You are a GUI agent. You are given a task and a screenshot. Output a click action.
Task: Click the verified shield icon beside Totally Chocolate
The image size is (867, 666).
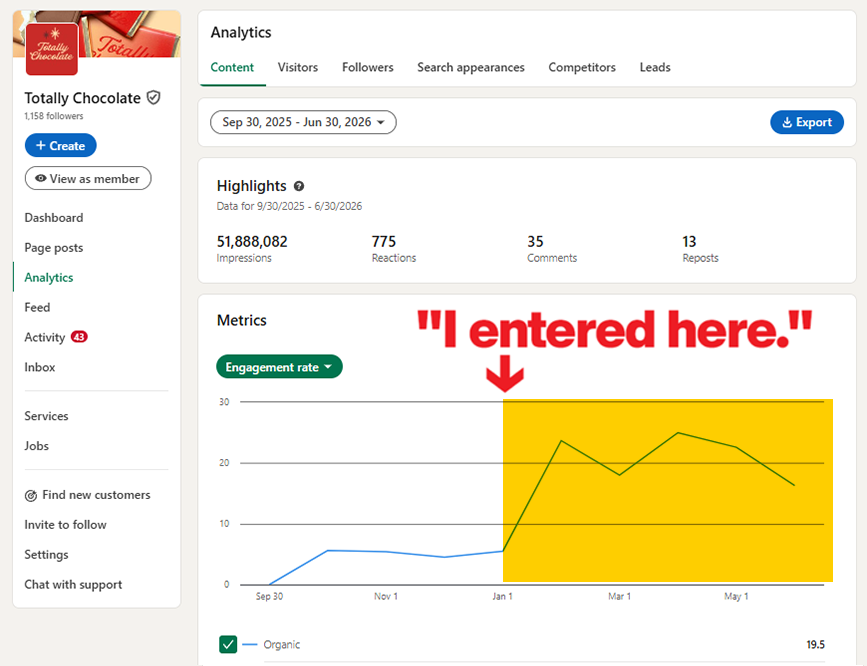click(154, 98)
